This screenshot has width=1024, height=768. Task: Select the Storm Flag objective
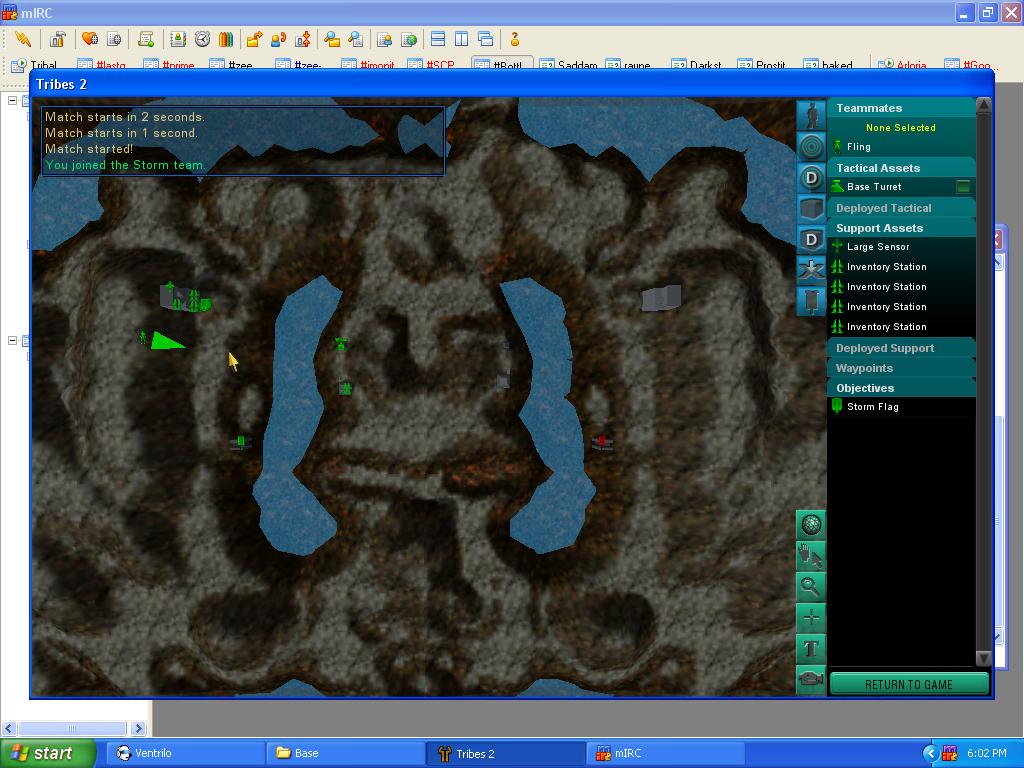coord(901,407)
